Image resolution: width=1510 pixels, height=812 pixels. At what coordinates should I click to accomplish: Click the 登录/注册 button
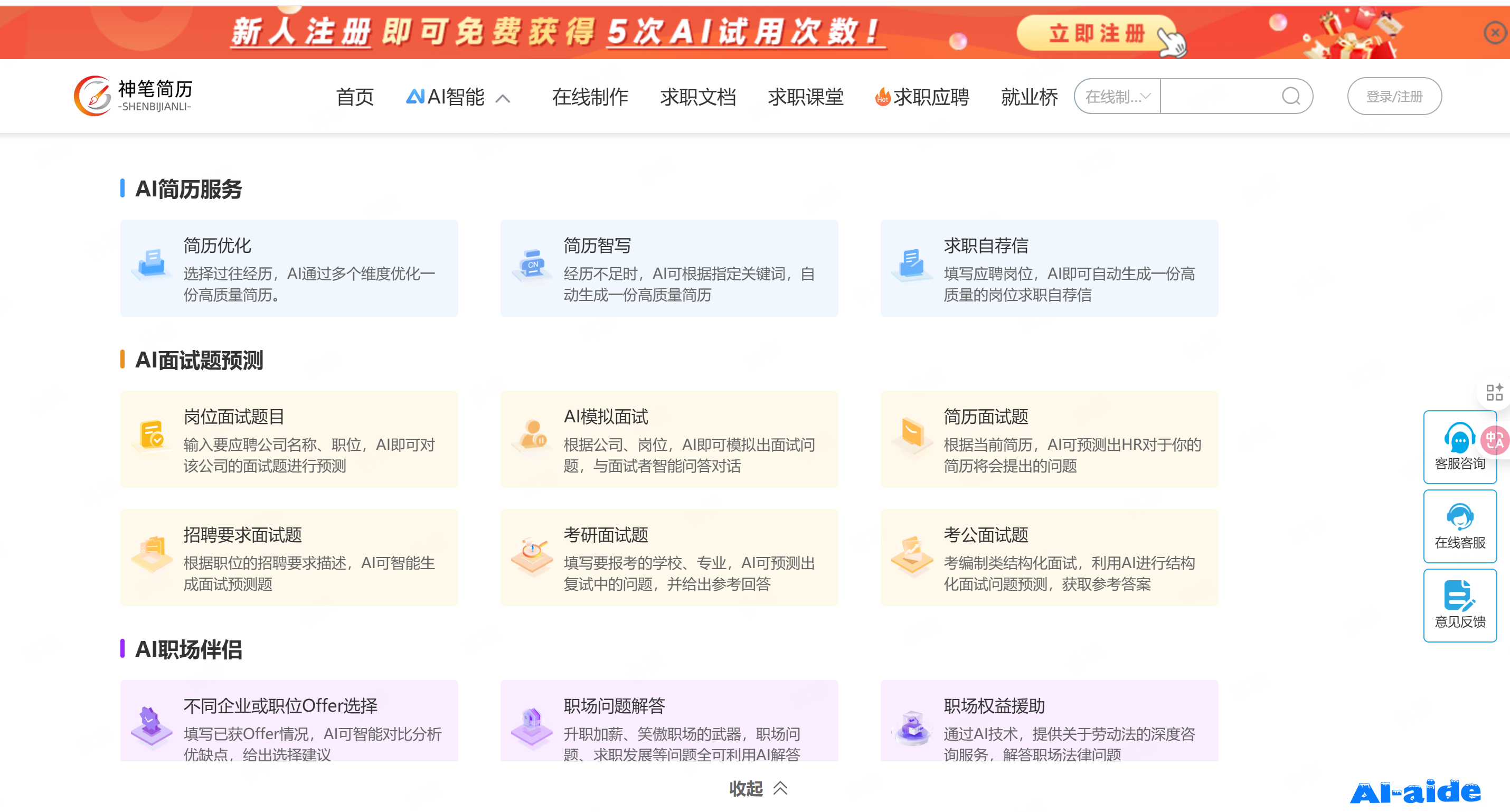[1394, 96]
